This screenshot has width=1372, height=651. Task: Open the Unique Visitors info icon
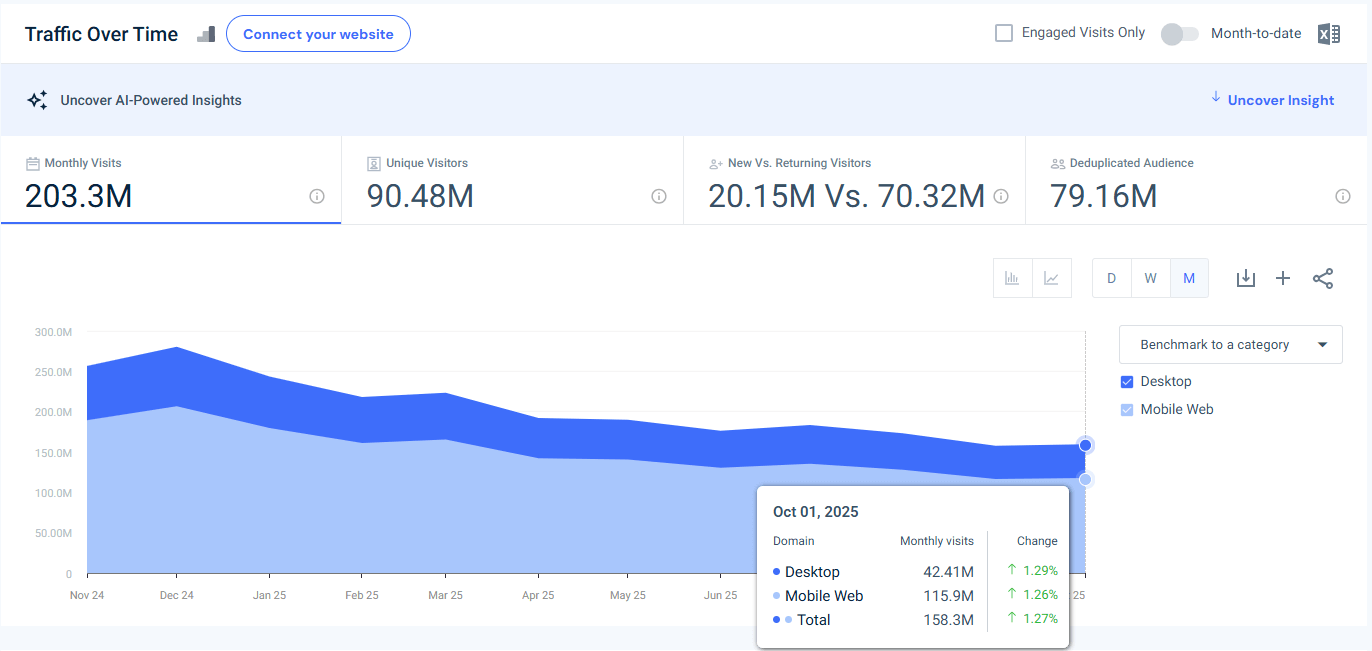(659, 197)
